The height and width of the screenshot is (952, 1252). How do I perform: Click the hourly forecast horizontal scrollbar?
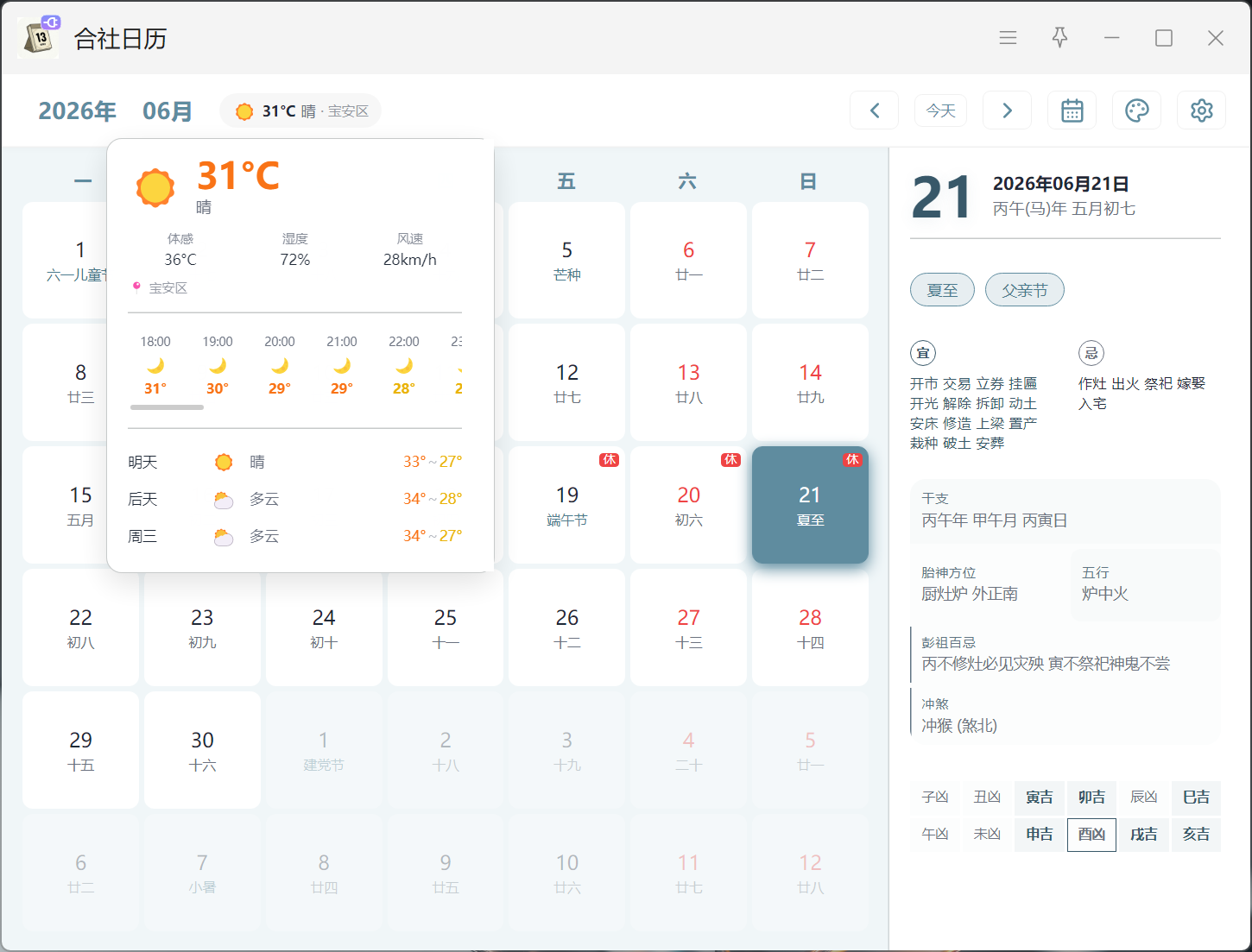pyautogui.click(x=167, y=407)
